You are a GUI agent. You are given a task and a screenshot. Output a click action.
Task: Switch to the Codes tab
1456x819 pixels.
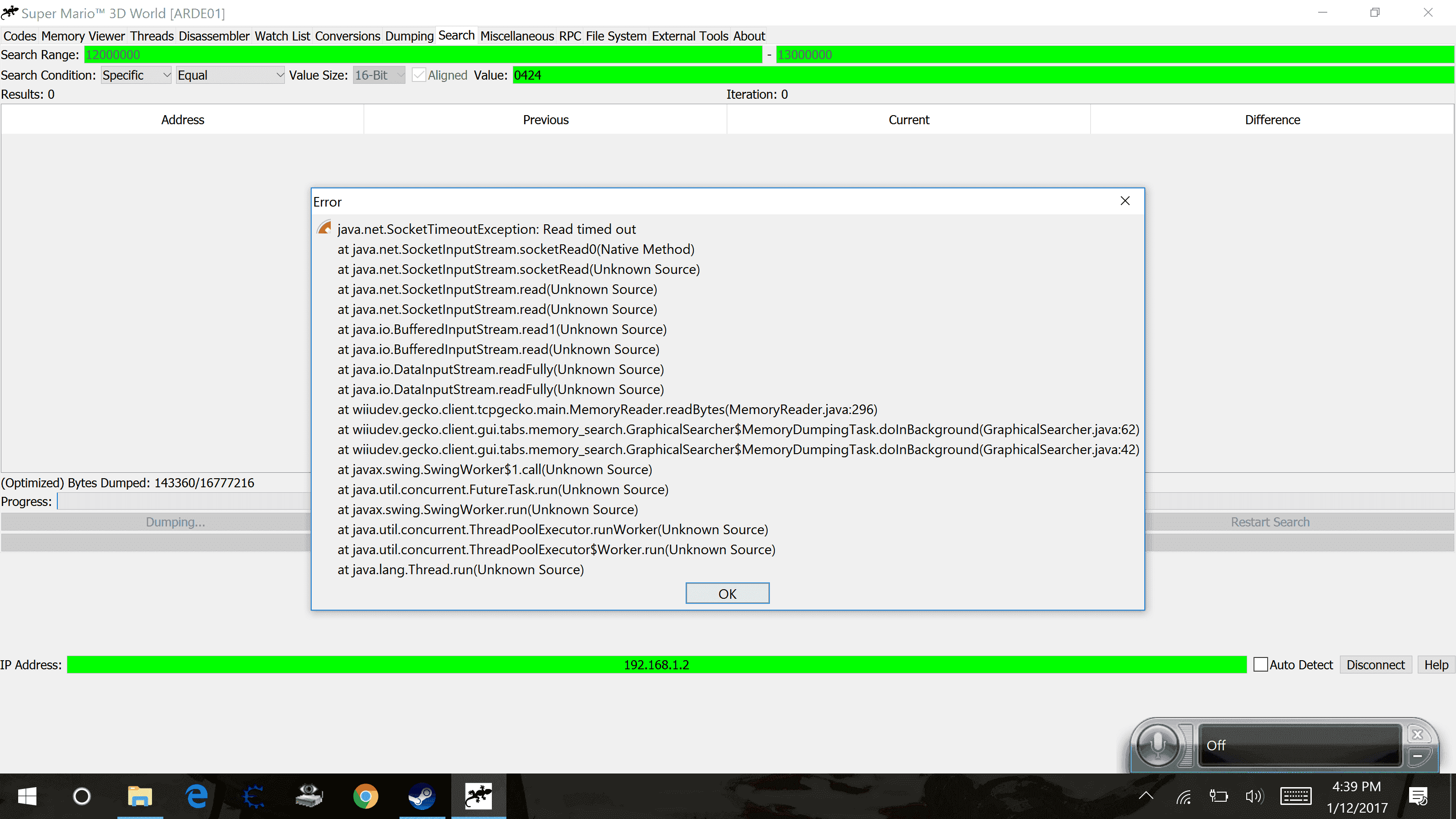pos(20,36)
